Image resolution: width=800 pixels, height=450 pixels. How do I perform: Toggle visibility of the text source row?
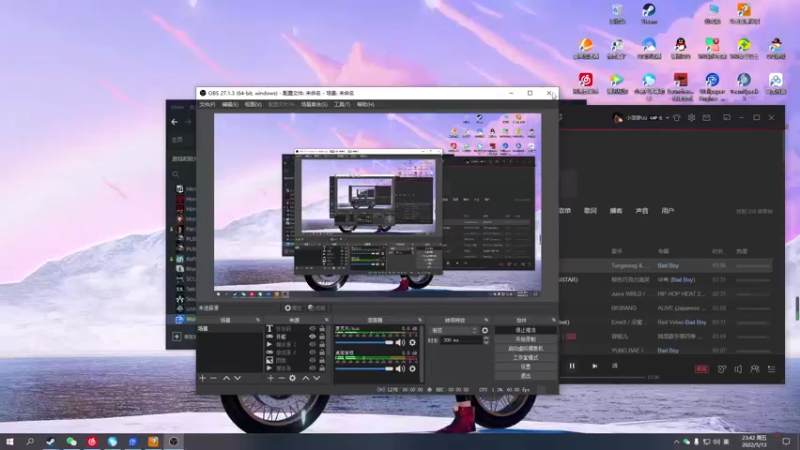point(312,329)
